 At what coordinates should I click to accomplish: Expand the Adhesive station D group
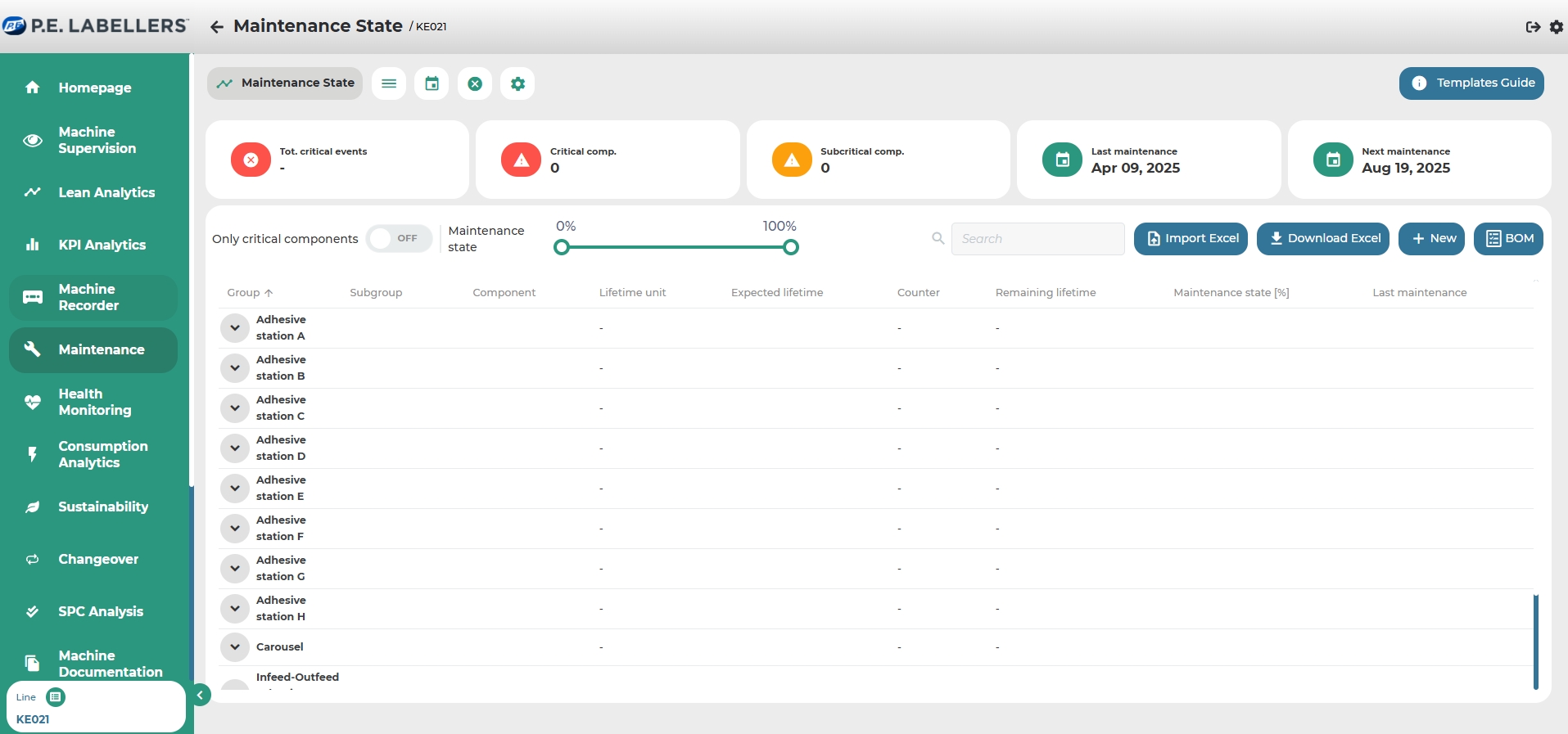coord(235,448)
